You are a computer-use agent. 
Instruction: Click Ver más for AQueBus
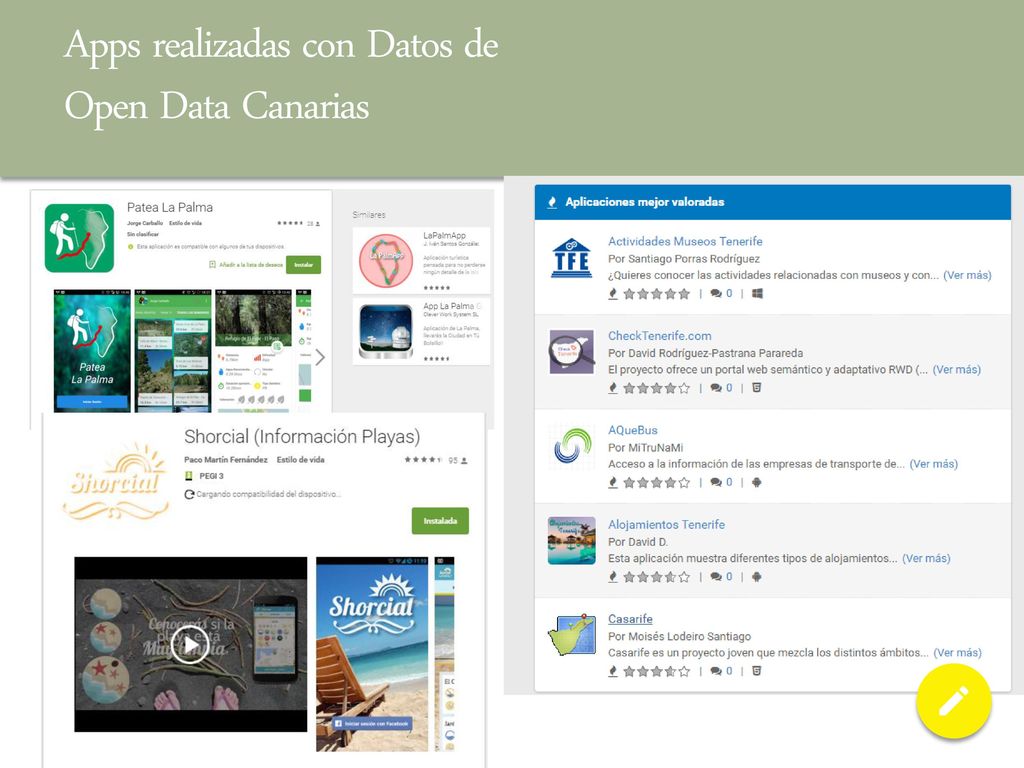(934, 464)
